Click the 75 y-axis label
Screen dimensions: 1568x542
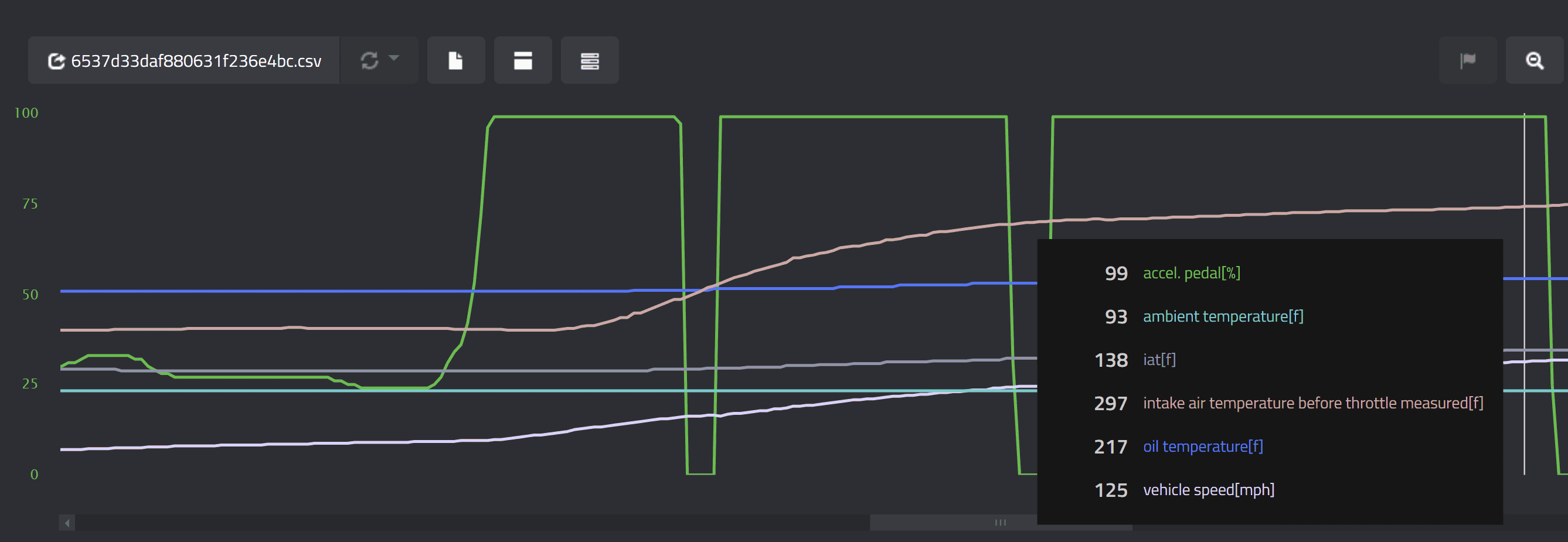(30, 204)
